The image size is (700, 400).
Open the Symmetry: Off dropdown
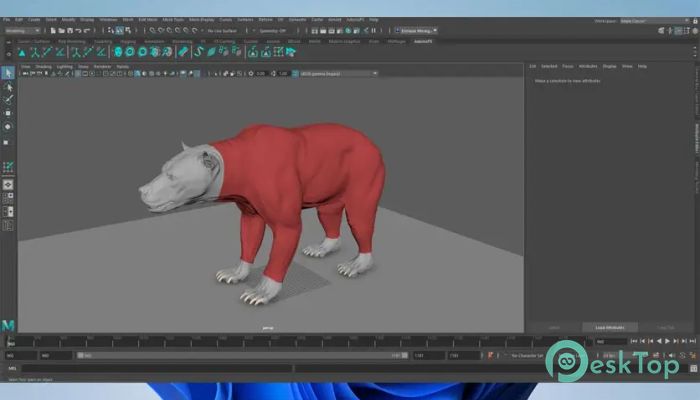[x=275, y=31]
